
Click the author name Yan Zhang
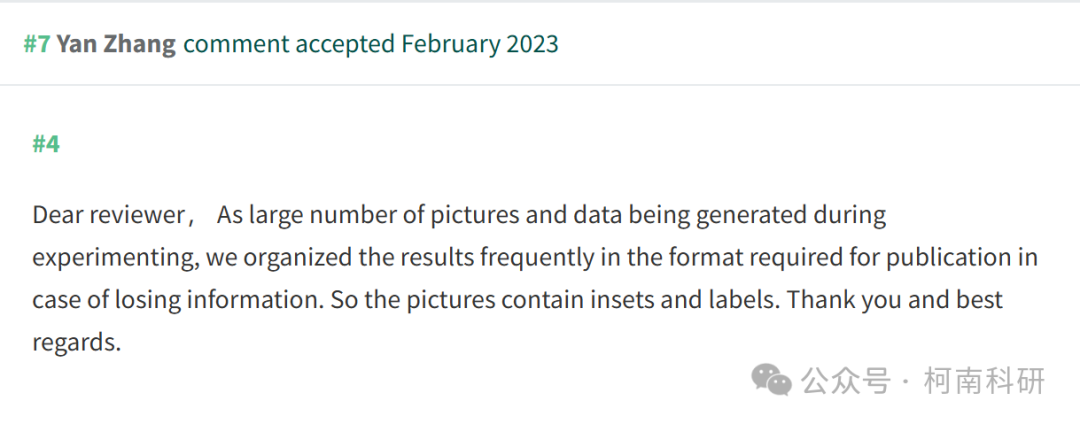(116, 45)
